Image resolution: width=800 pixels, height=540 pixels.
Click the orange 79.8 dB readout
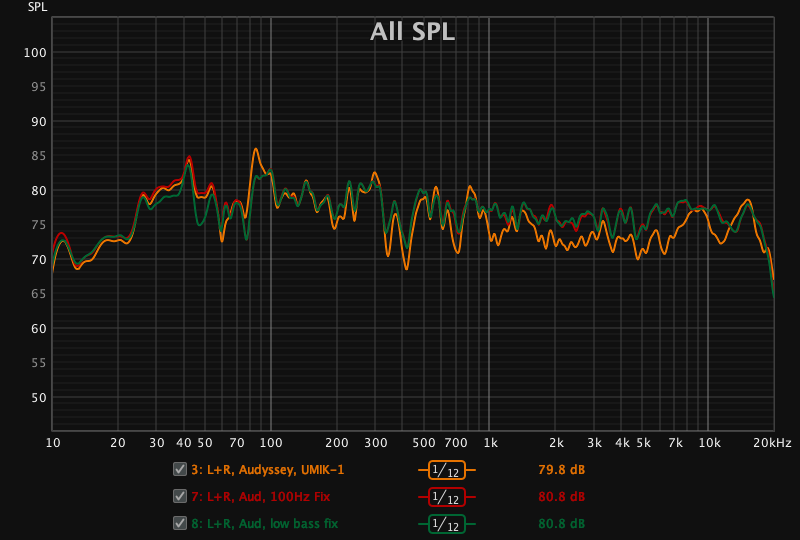(561, 469)
